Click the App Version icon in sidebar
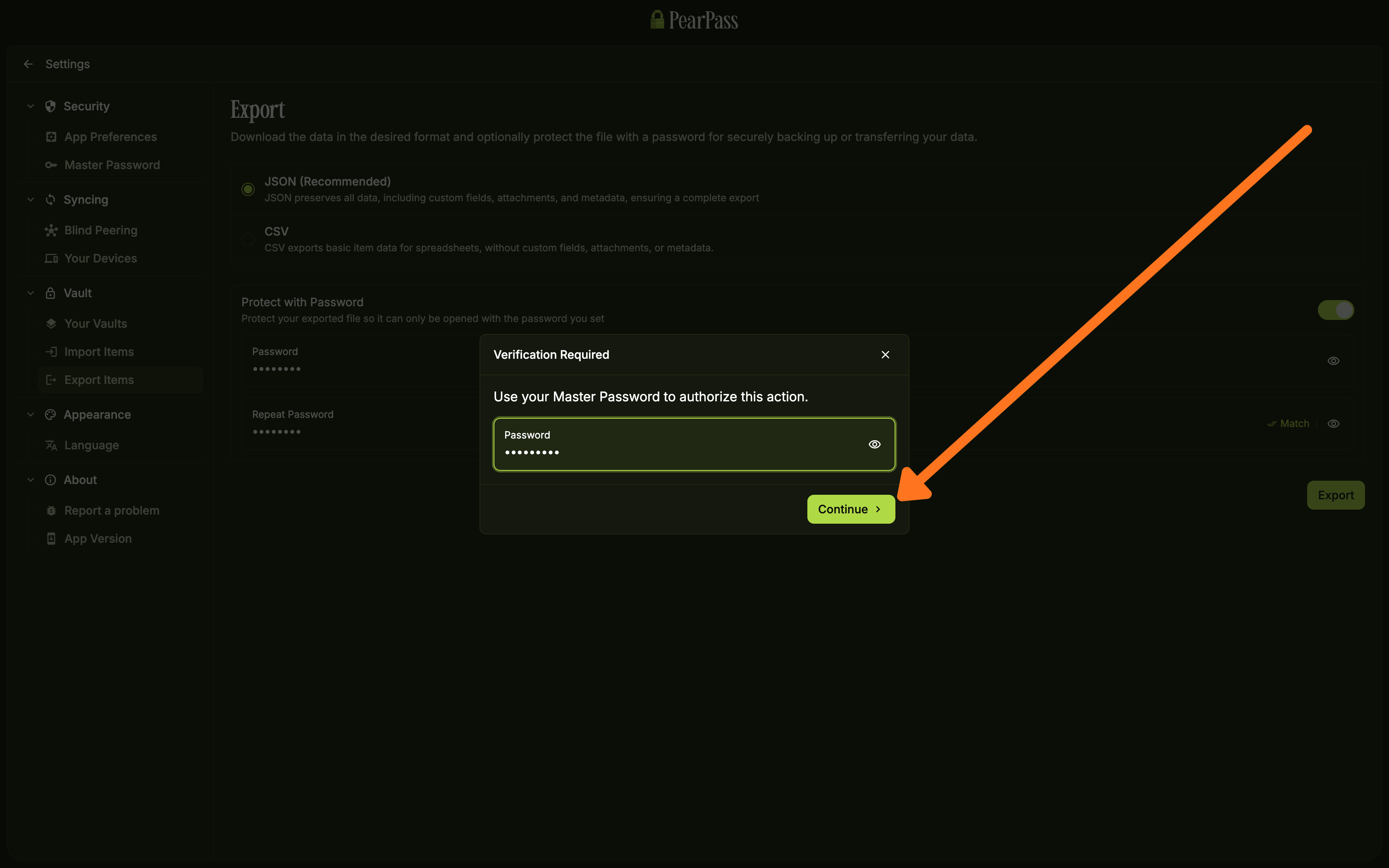This screenshot has height=868, width=1389. (x=51, y=538)
